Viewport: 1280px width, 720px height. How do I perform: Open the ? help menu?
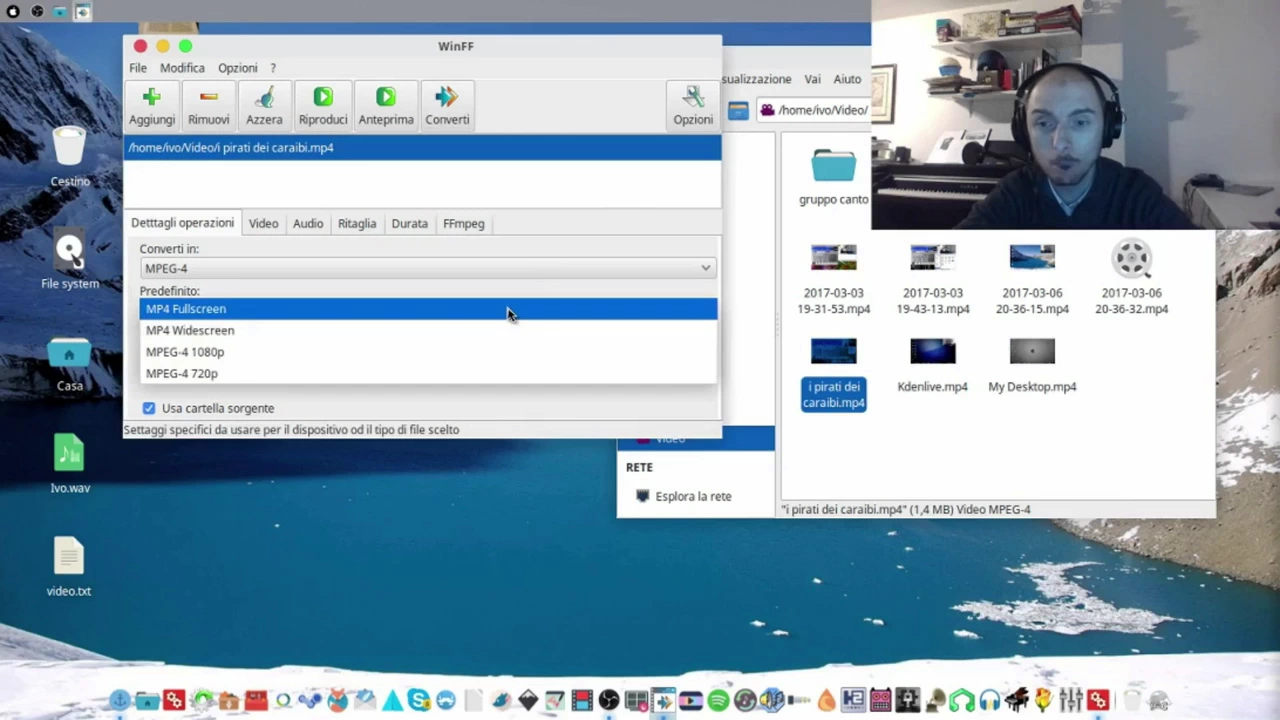click(x=273, y=68)
